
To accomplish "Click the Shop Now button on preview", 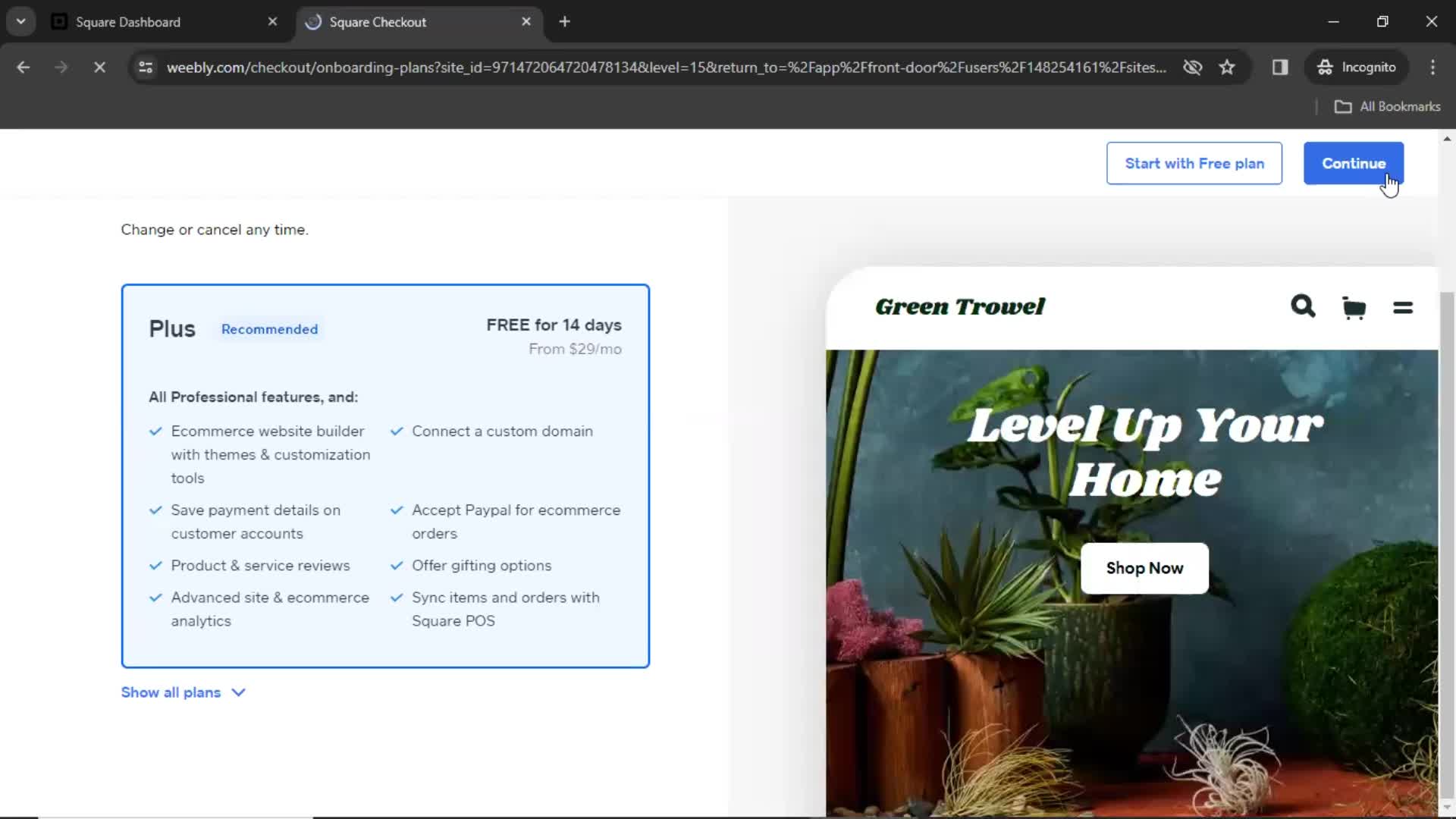I will click(x=1145, y=568).
